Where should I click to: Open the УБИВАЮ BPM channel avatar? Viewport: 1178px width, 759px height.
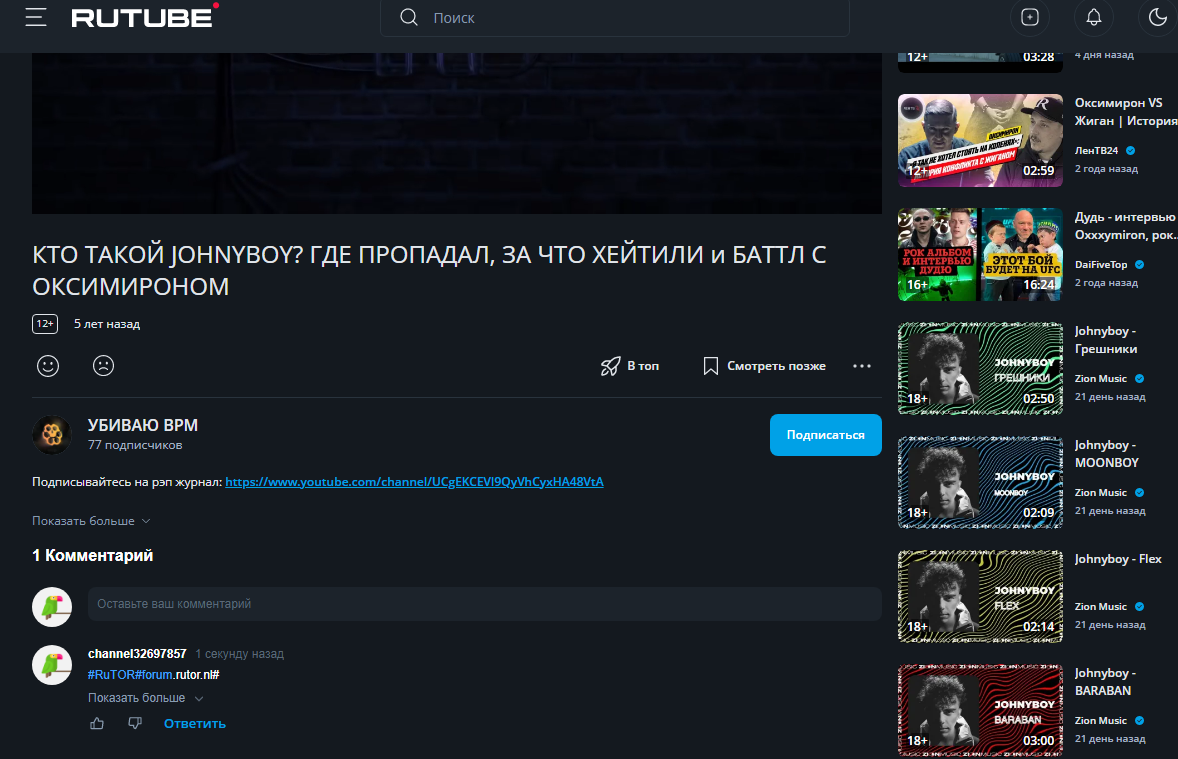(52, 434)
